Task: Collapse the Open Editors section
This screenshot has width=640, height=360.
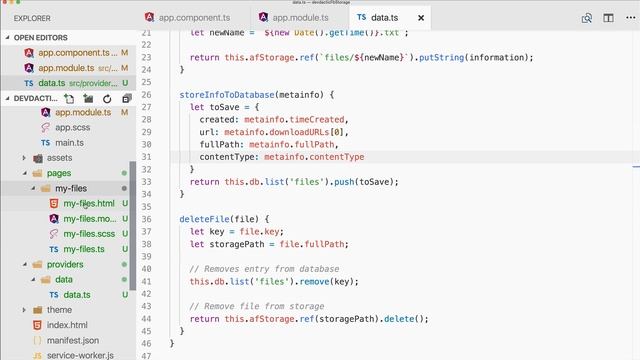Action: [x=7, y=38]
